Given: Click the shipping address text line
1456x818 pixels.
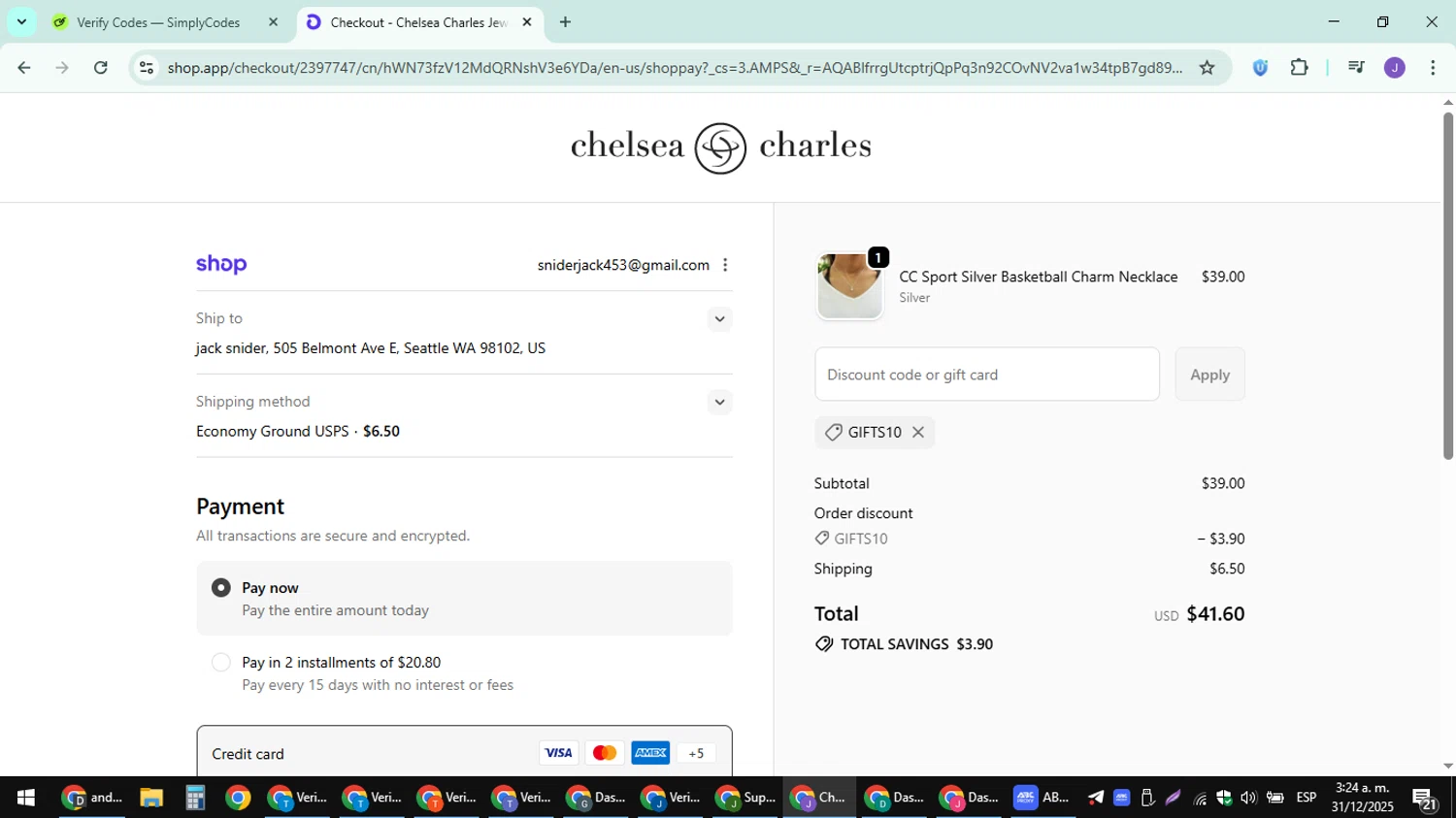Looking at the screenshot, I should pos(371,348).
